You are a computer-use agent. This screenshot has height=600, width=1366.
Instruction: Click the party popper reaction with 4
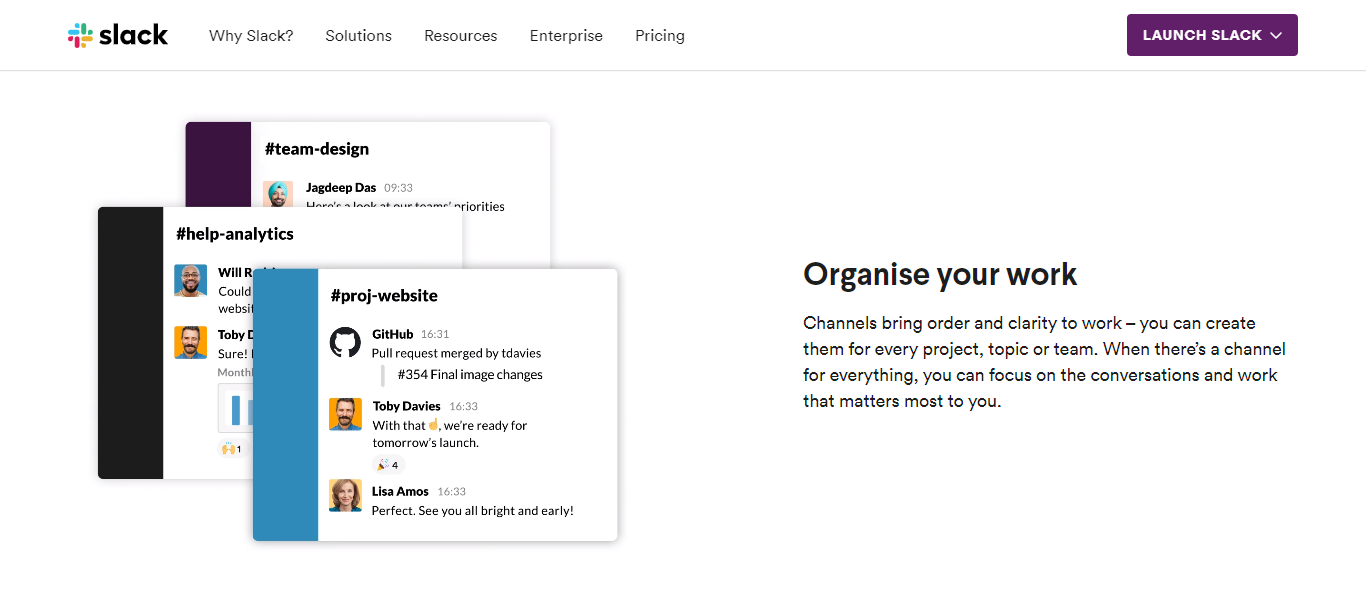(x=388, y=465)
